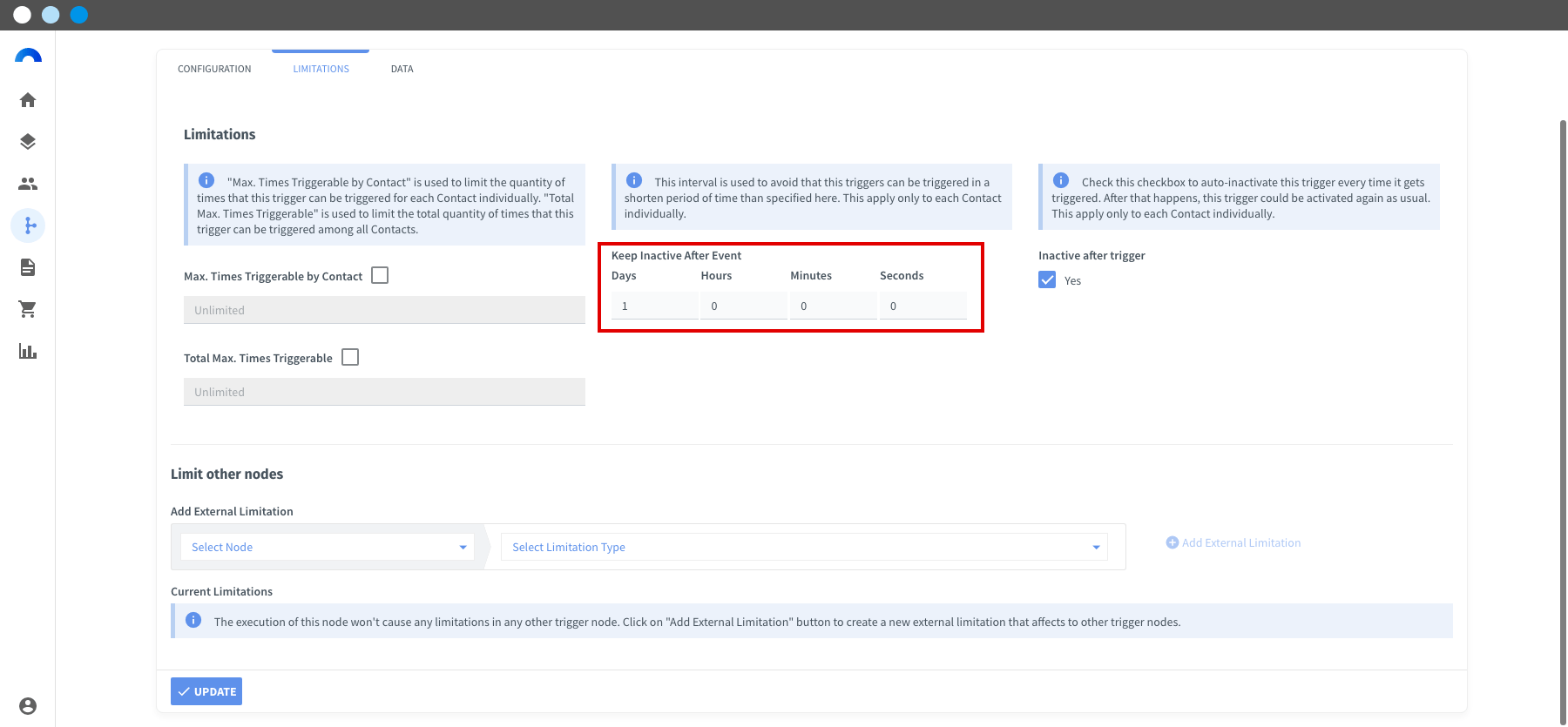1568x727 pixels.
Task: Uncheck the Inactive after trigger Yes checkbox
Action: tap(1047, 279)
